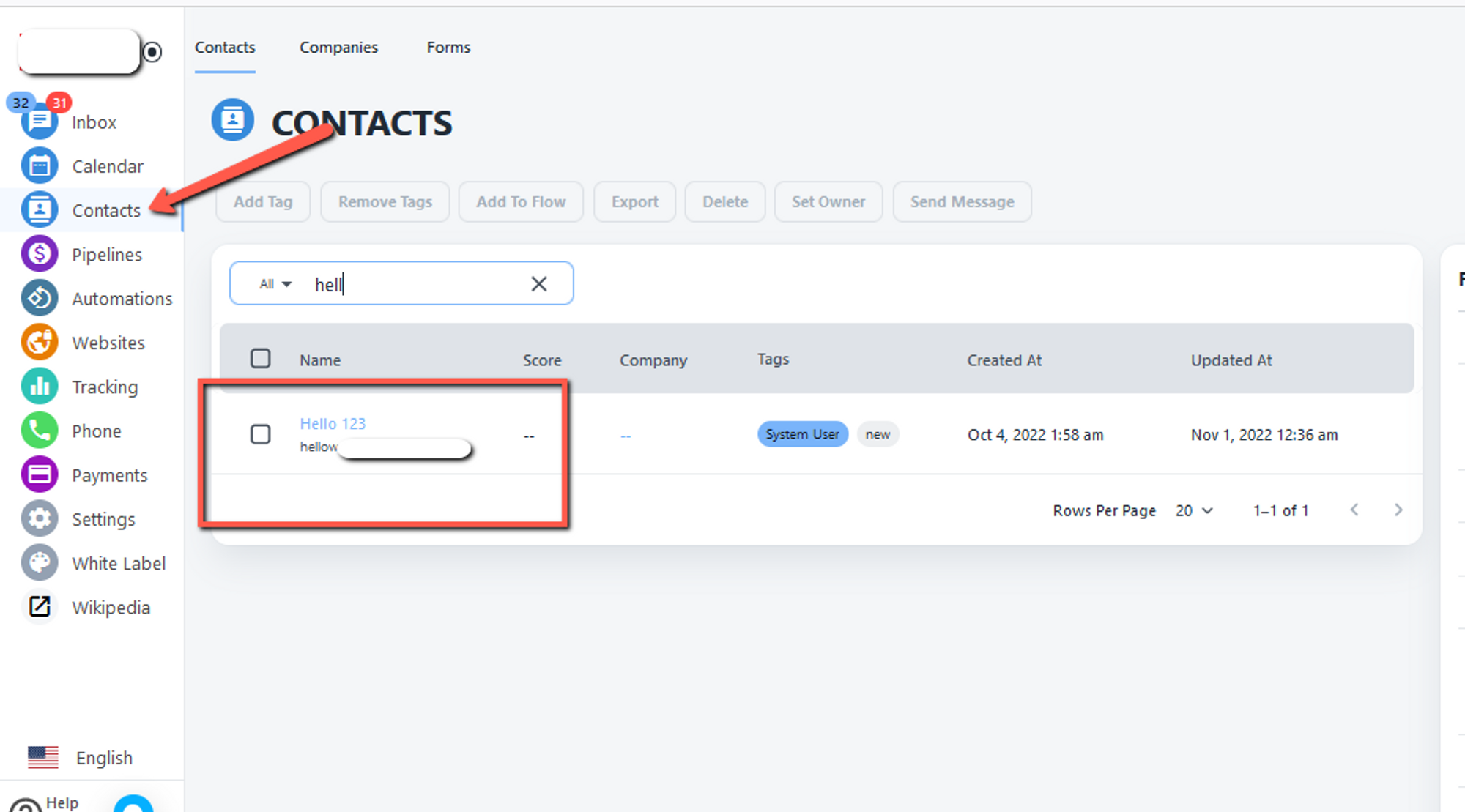Select the Hello 123 contact checkbox
1465x812 pixels.
point(261,434)
